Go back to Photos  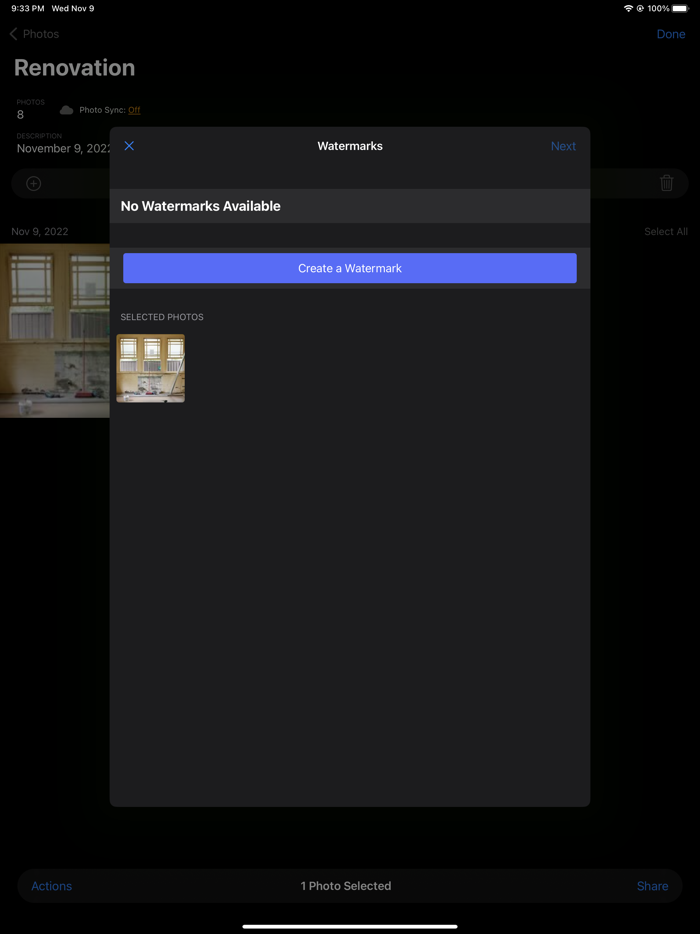[x=35, y=34]
